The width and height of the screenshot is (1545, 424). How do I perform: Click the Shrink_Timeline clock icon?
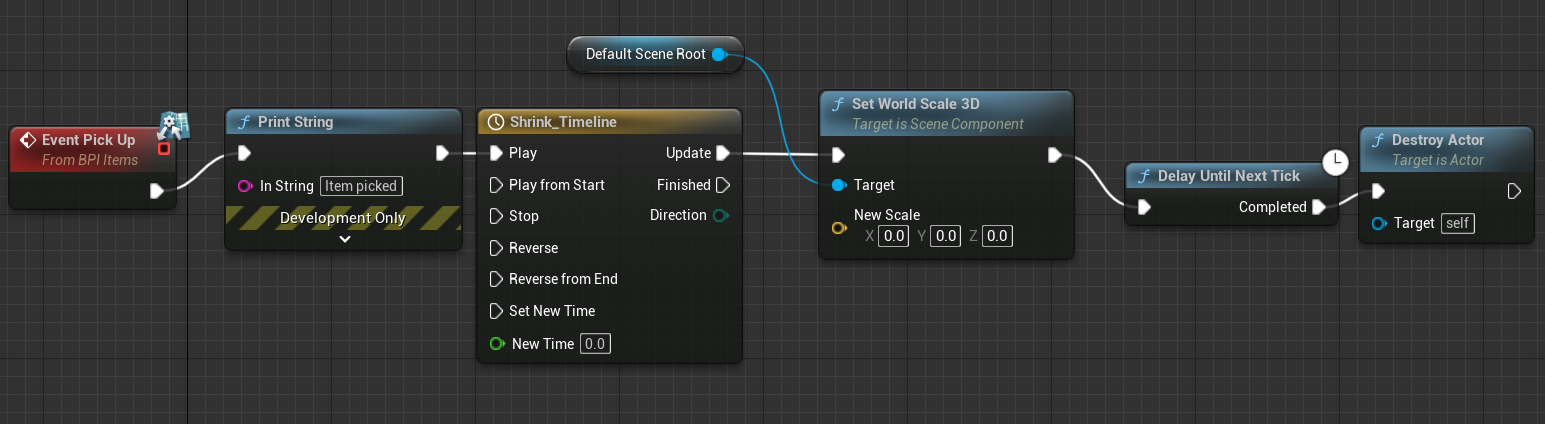(496, 122)
